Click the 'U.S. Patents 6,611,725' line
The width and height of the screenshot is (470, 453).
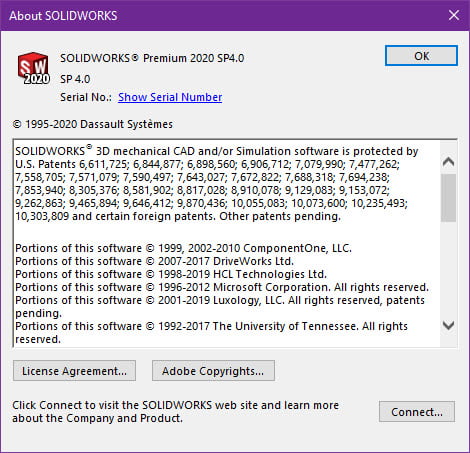tap(207, 164)
